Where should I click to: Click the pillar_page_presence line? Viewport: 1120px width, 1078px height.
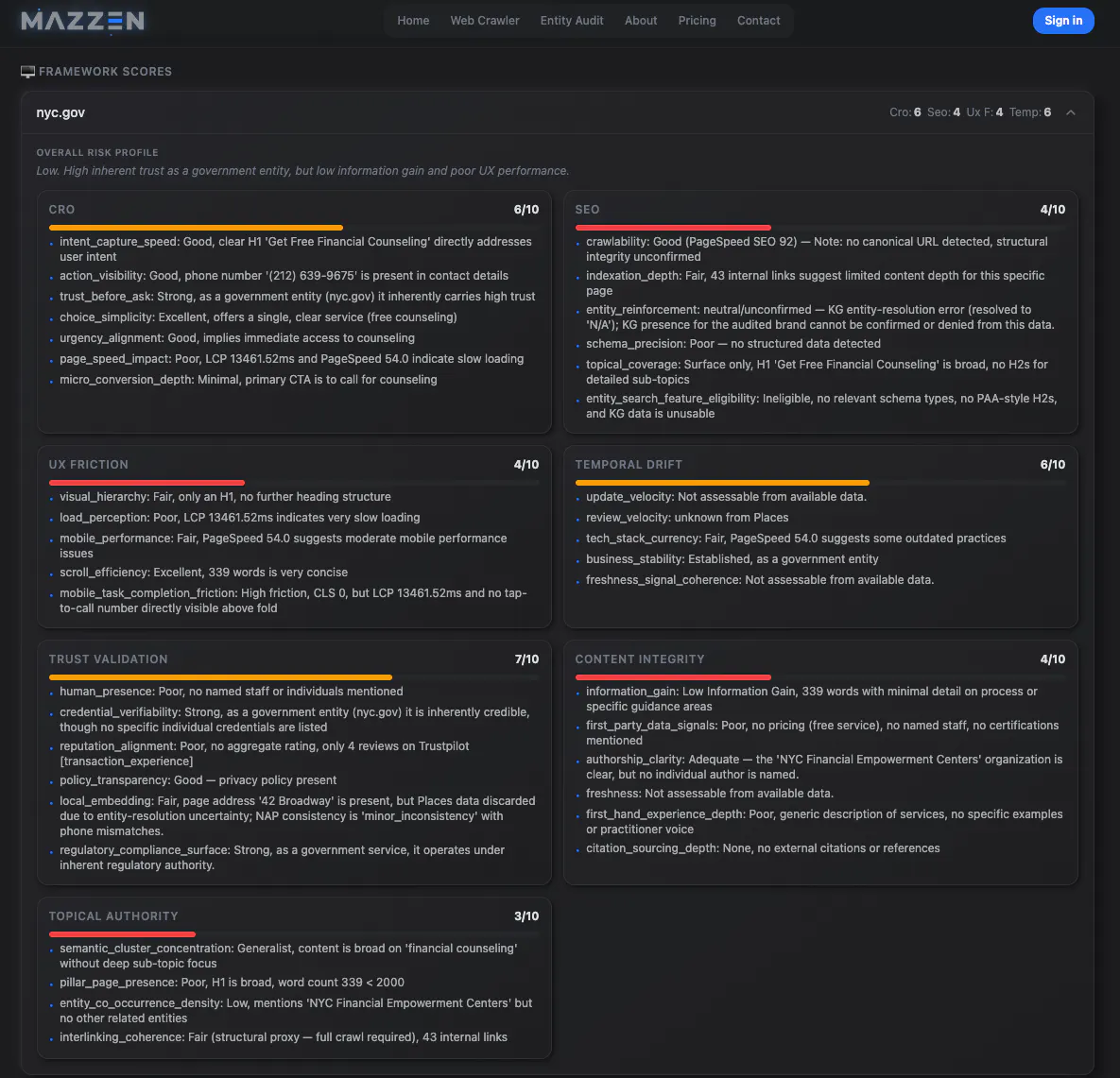232,982
